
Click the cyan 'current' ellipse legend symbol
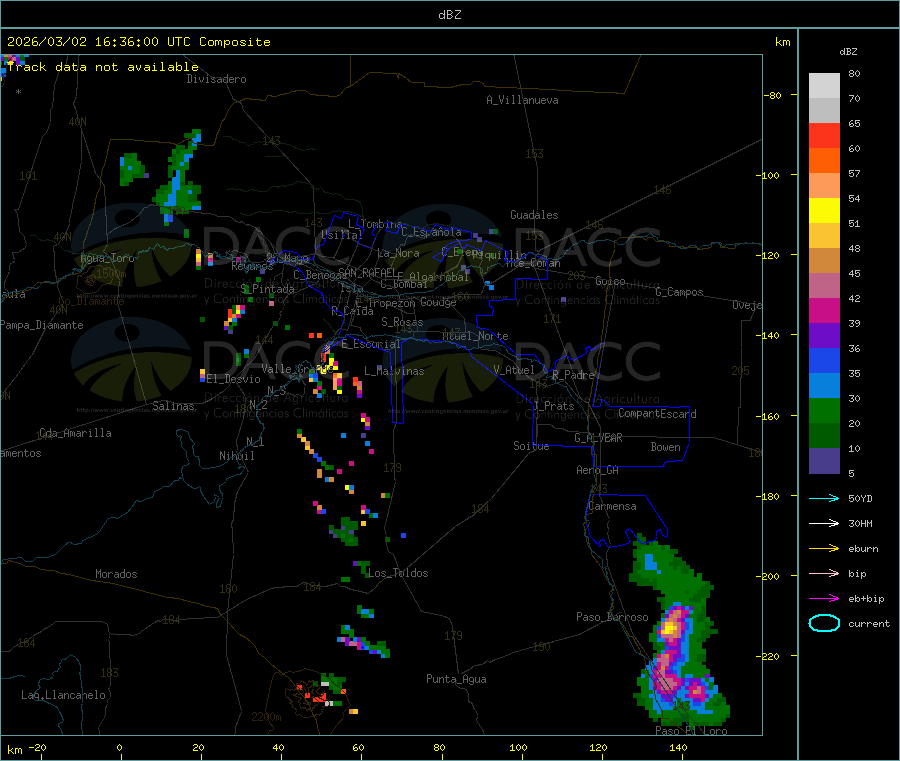coord(824,623)
